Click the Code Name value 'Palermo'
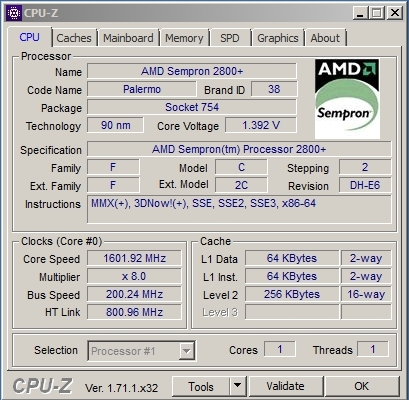409x400 pixels. (x=142, y=89)
